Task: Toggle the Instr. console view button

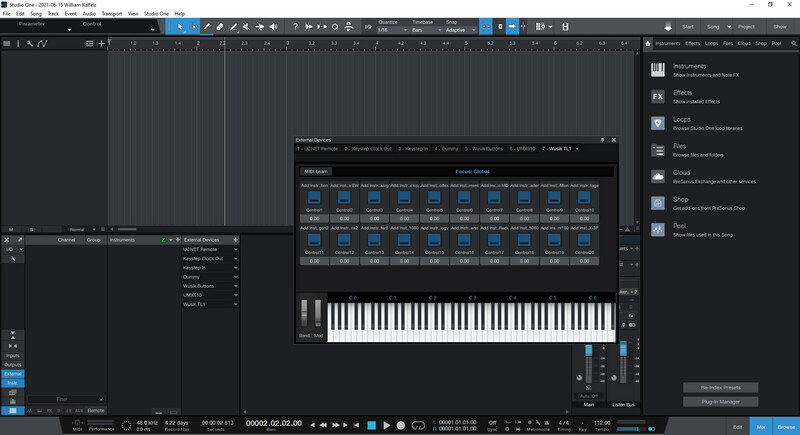Action: point(12,383)
